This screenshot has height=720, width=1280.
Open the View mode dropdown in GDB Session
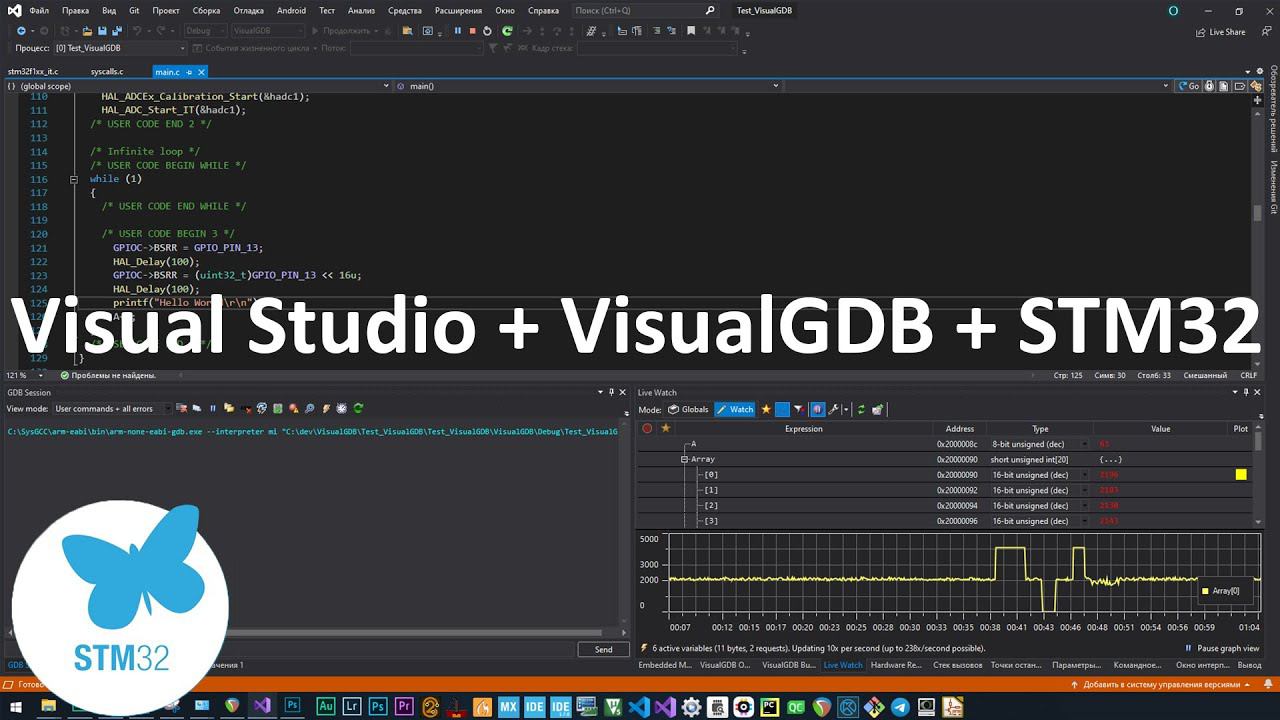tap(111, 408)
